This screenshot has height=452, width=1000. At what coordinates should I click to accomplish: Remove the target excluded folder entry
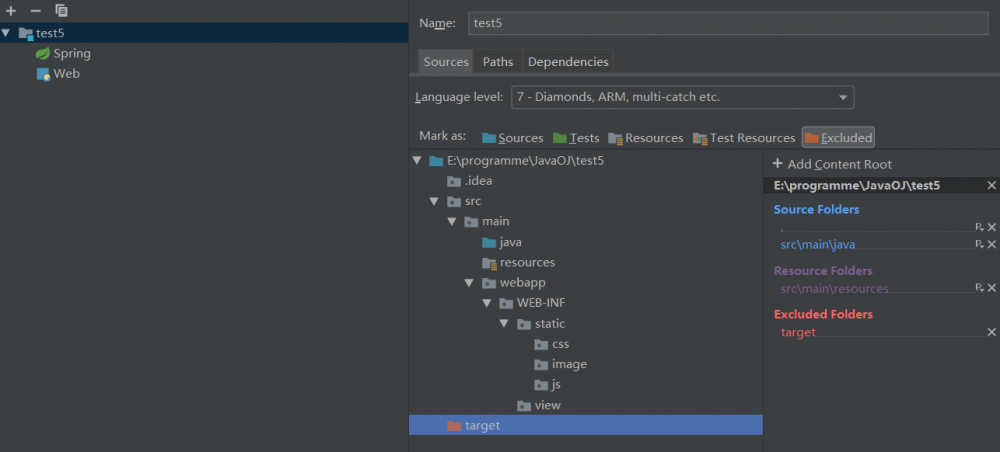[992, 332]
